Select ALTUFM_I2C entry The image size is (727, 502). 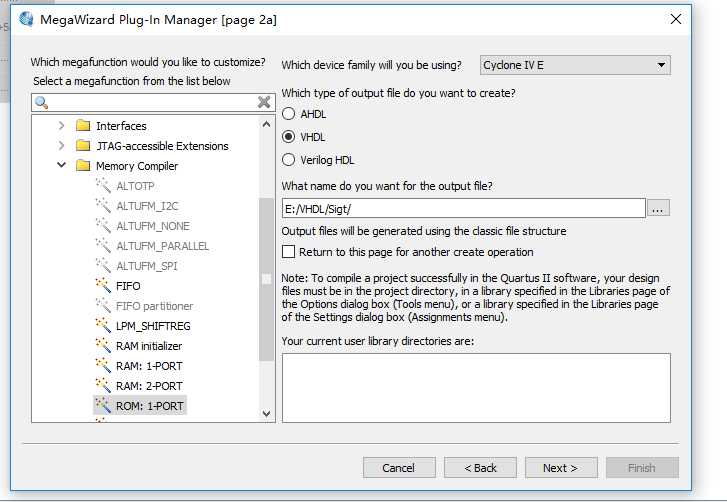click(x=147, y=206)
